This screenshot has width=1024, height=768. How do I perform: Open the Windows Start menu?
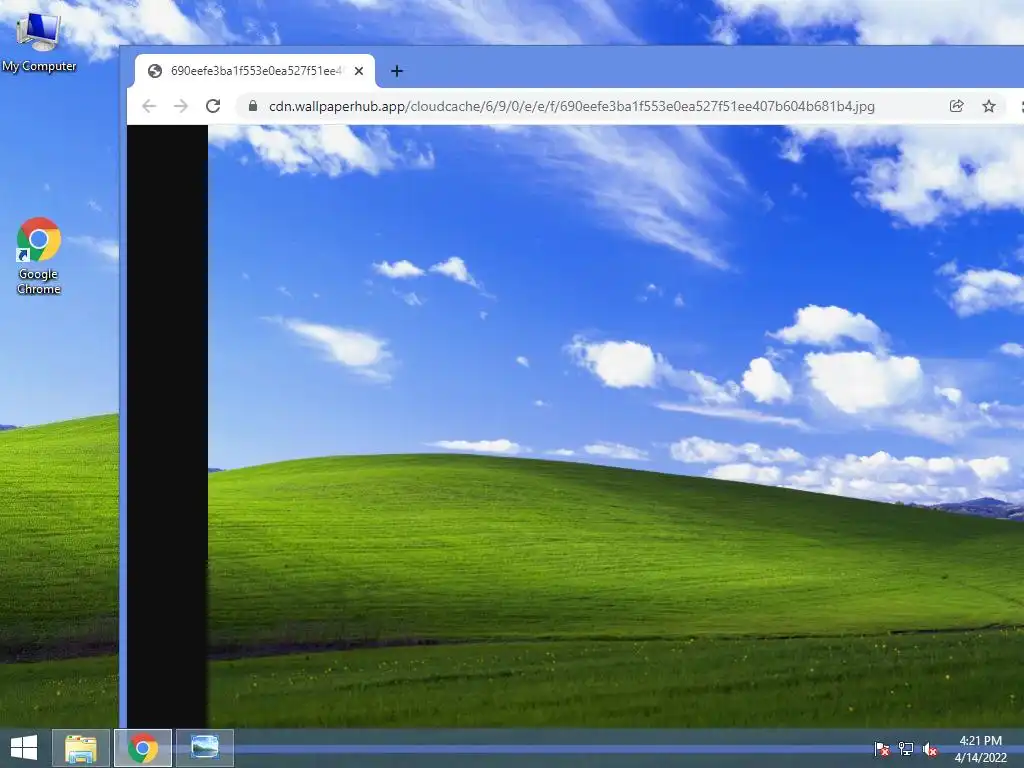click(x=24, y=748)
